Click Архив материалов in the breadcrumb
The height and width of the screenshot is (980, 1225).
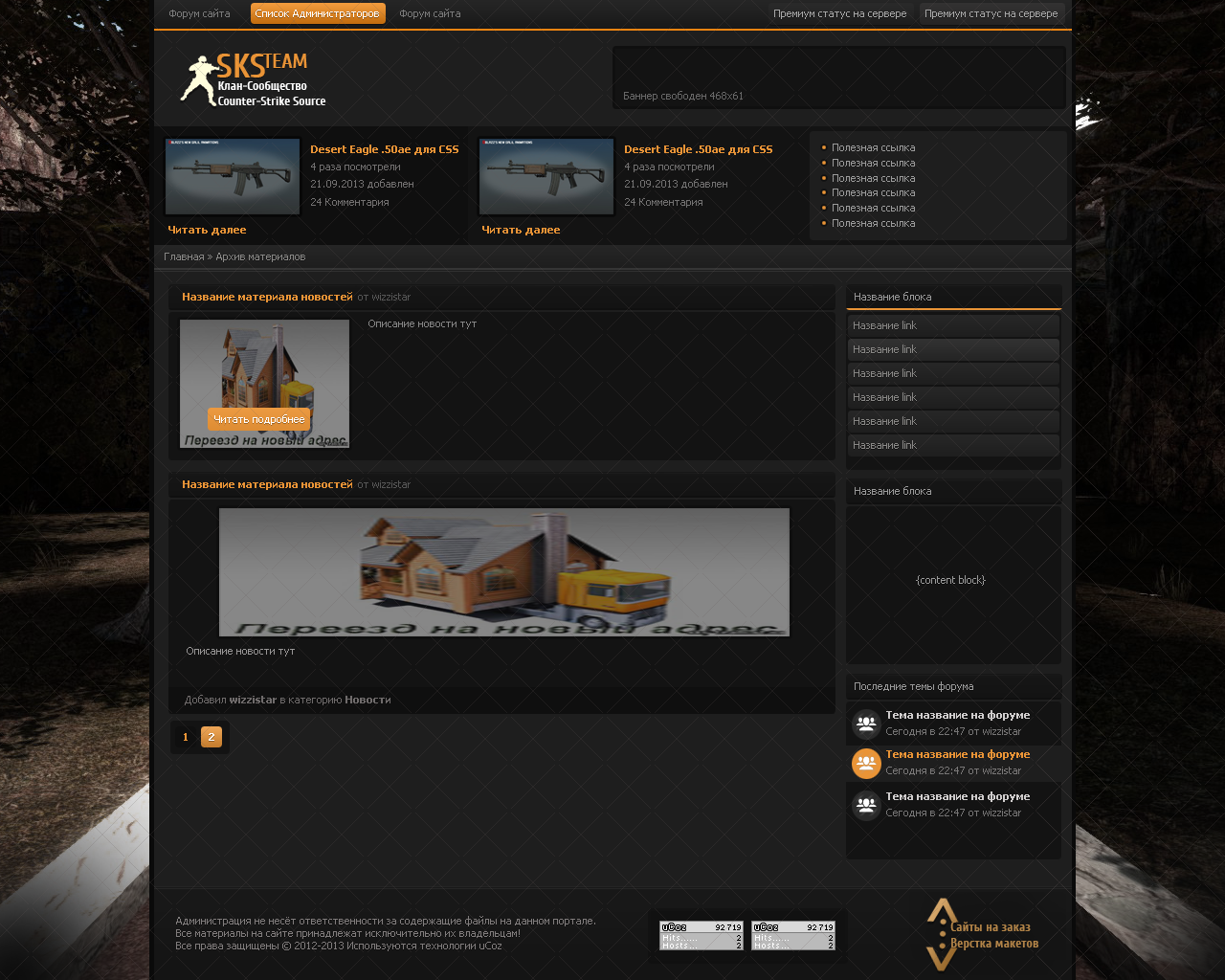click(260, 256)
